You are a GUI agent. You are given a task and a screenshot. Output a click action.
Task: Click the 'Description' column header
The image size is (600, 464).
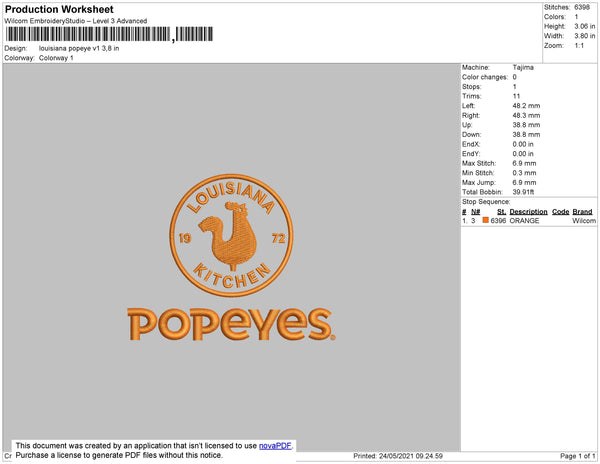point(528,212)
